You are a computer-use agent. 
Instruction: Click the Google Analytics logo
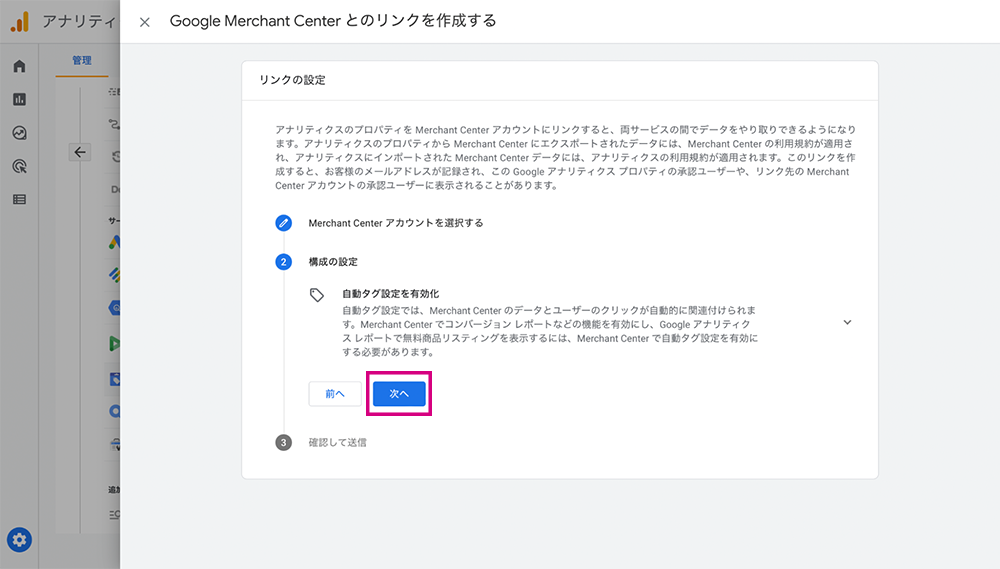coord(20,22)
